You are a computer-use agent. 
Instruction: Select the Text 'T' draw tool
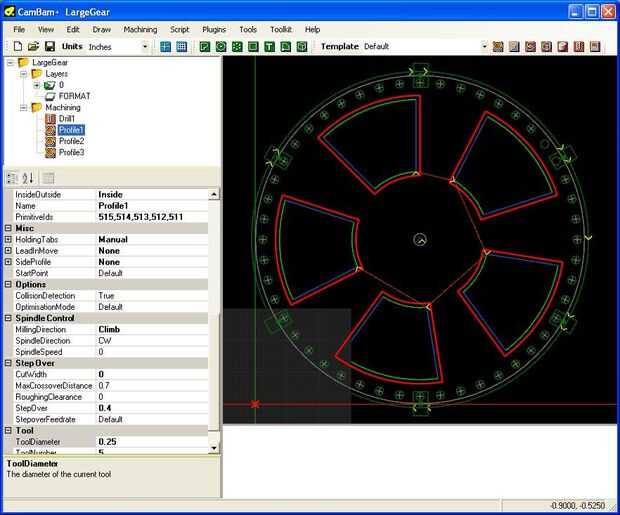(270, 47)
